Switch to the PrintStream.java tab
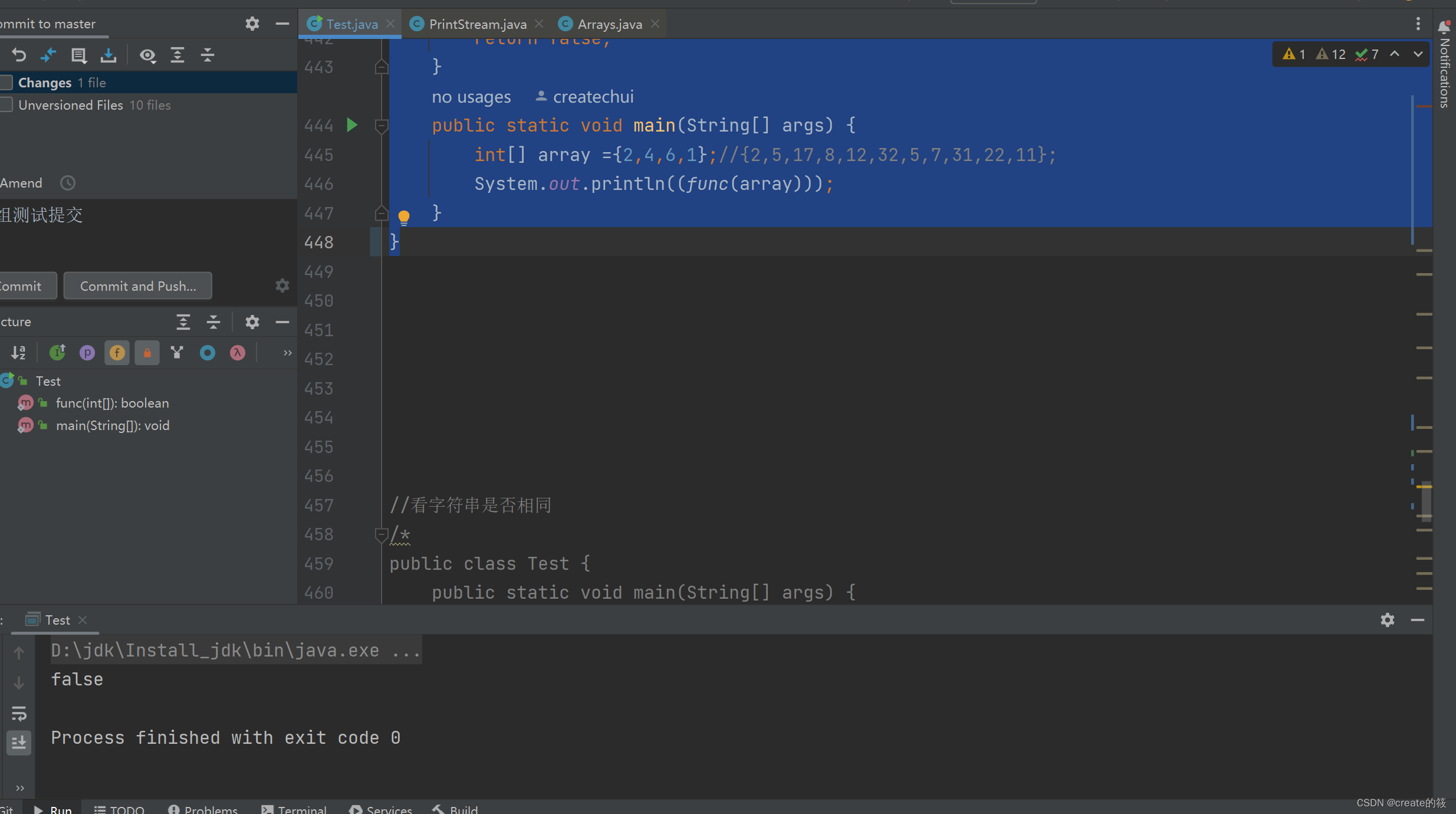This screenshot has height=814, width=1456. (x=477, y=24)
